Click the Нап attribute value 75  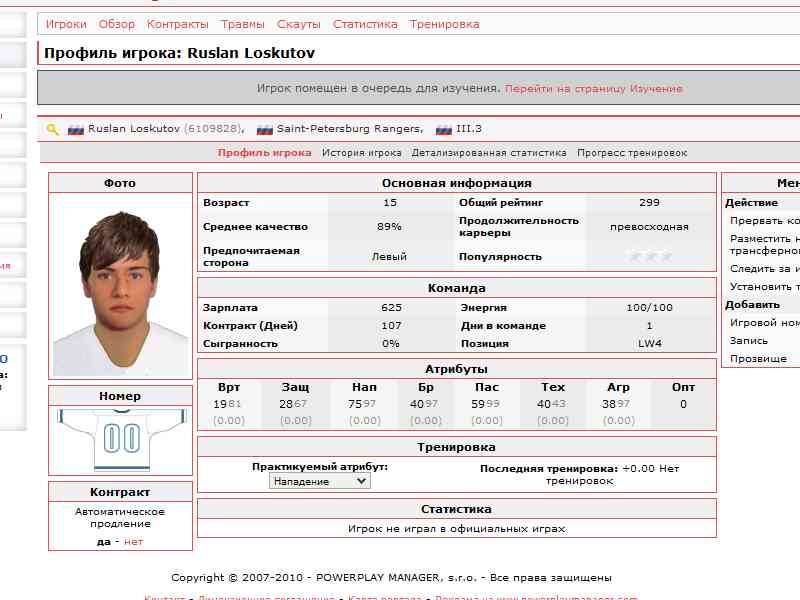[x=355, y=404]
